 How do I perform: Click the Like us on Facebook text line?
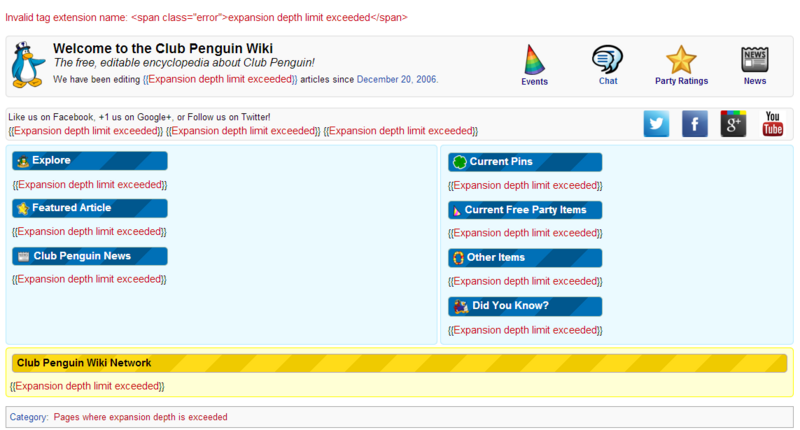click(139, 117)
